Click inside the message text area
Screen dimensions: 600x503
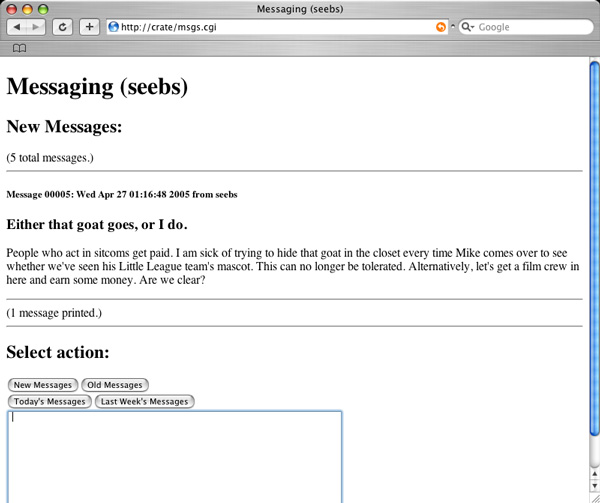174,455
